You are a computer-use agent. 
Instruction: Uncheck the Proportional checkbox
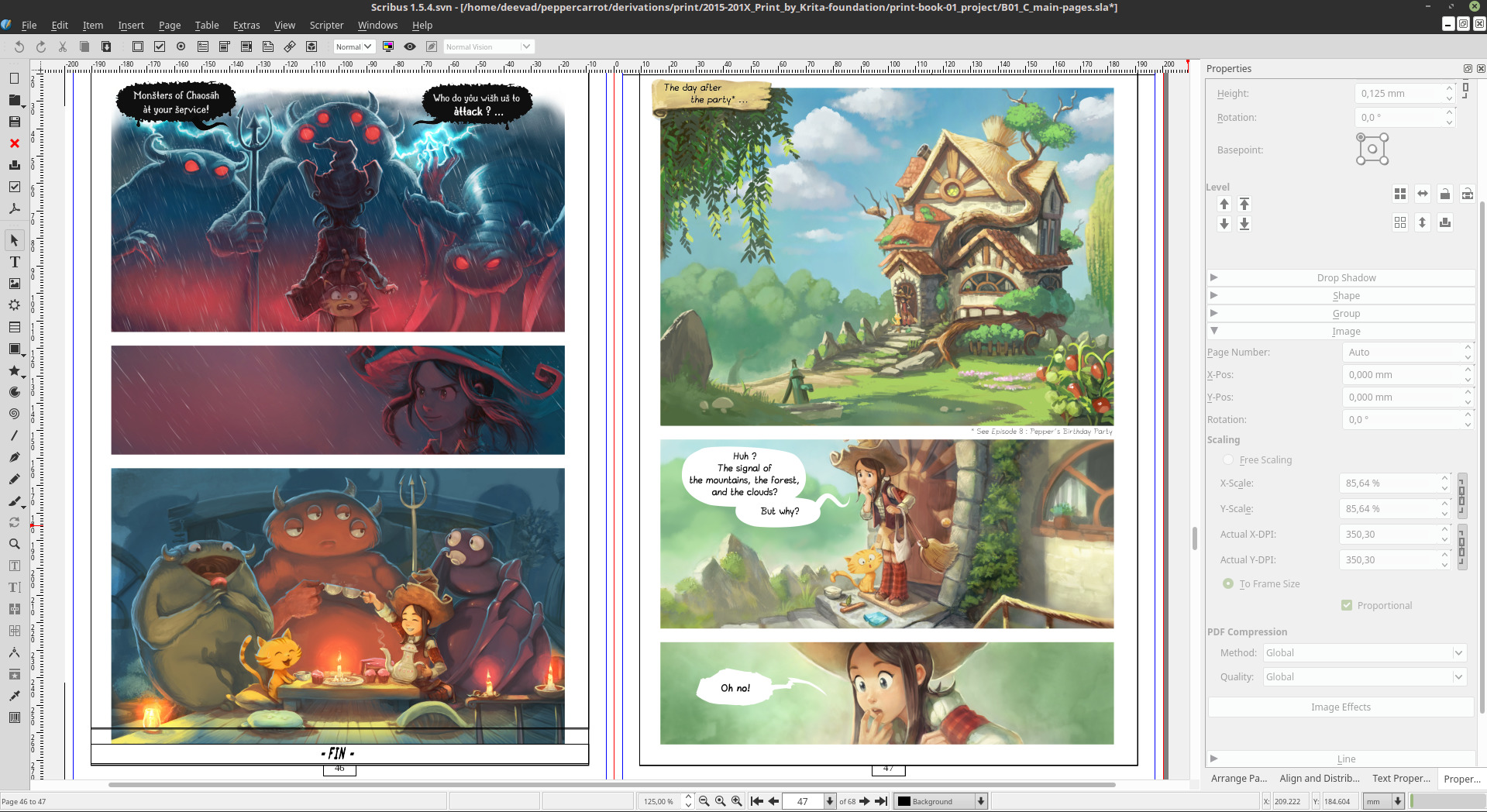pos(1347,605)
